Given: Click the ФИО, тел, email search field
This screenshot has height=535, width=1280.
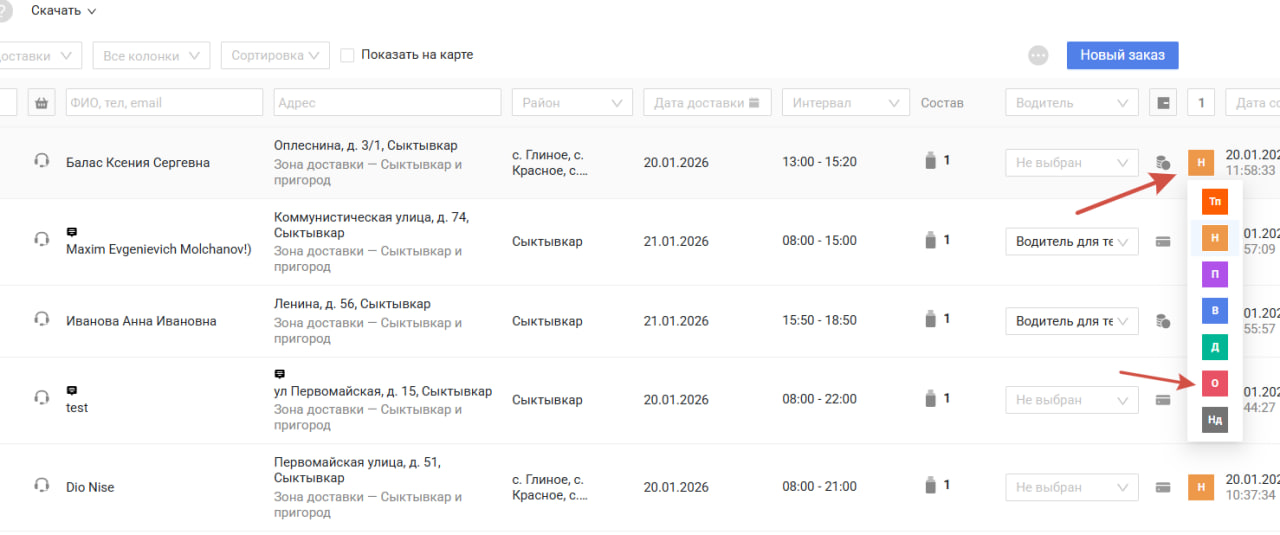Looking at the screenshot, I should [164, 102].
